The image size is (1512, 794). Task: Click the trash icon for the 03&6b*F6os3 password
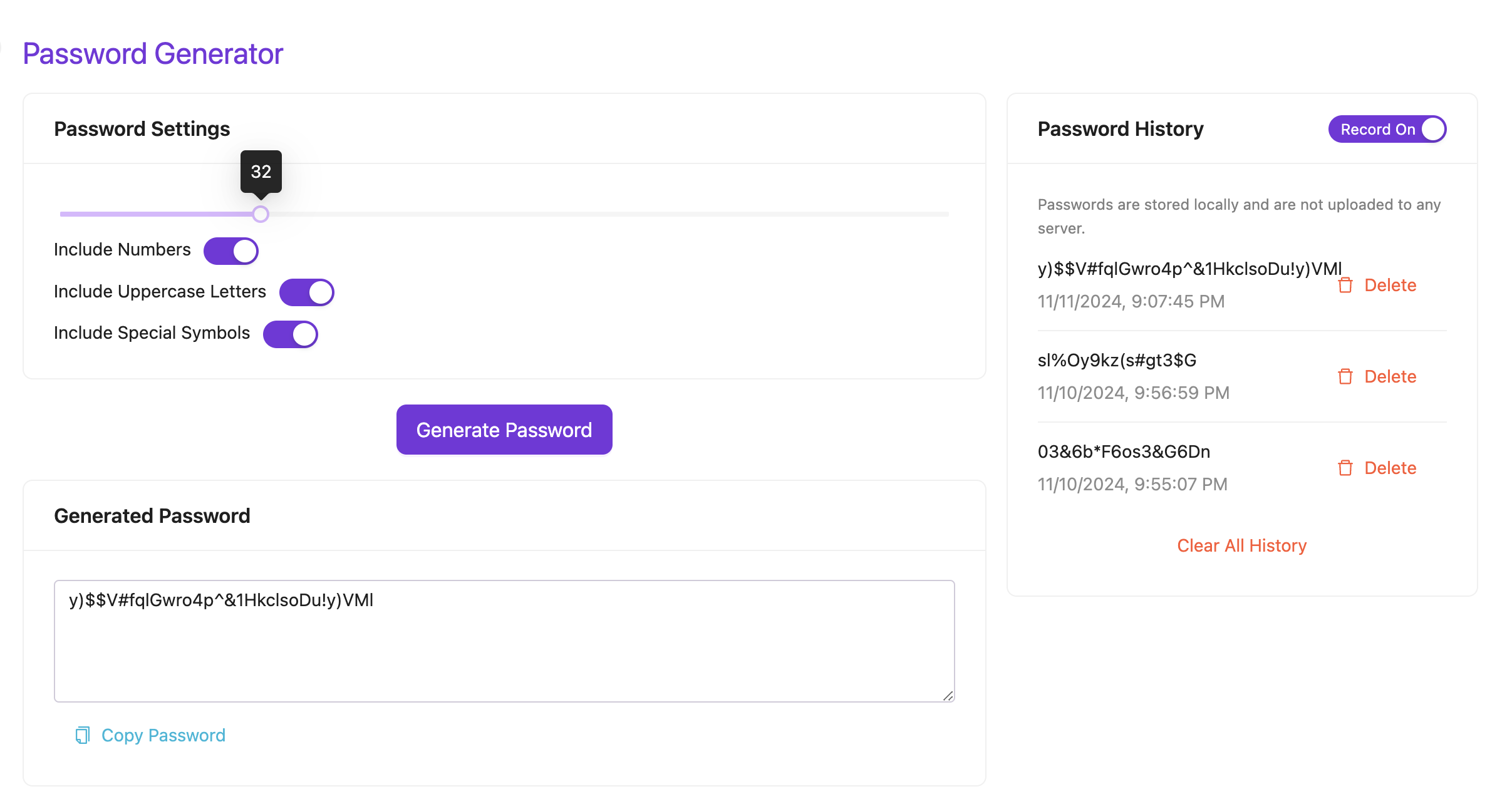[1345, 468]
